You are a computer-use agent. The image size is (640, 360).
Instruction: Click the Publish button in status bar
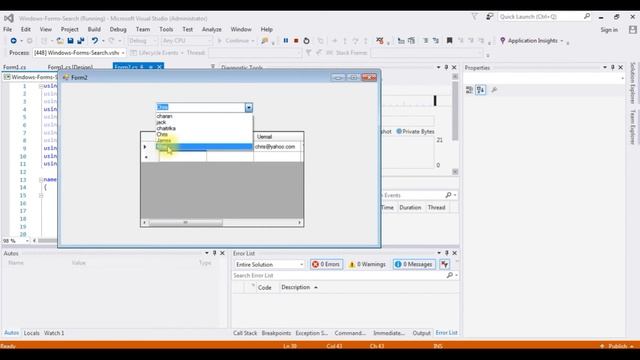click(x=617, y=346)
